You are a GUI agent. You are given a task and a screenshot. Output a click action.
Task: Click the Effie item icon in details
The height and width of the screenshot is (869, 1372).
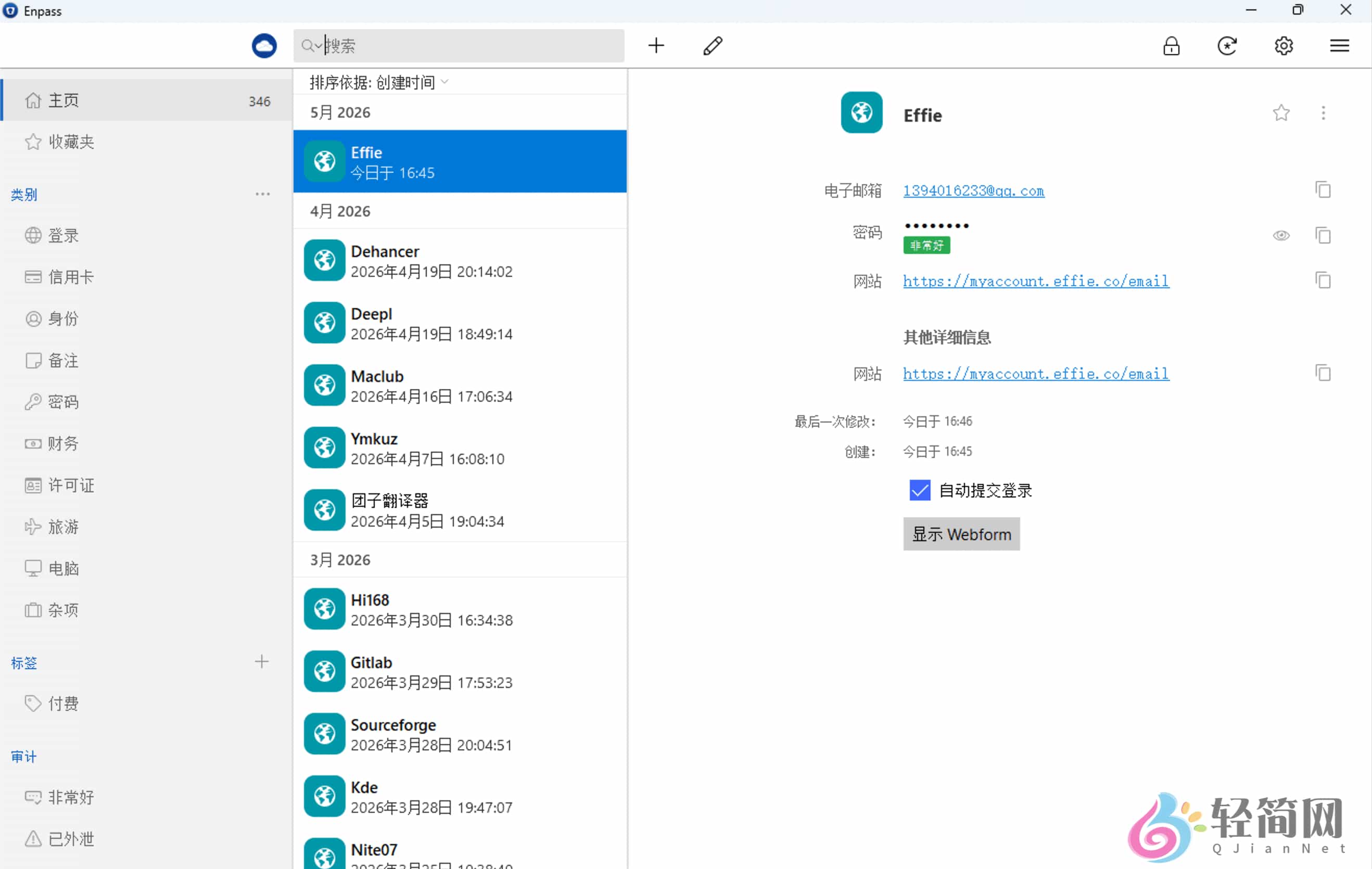tap(861, 113)
